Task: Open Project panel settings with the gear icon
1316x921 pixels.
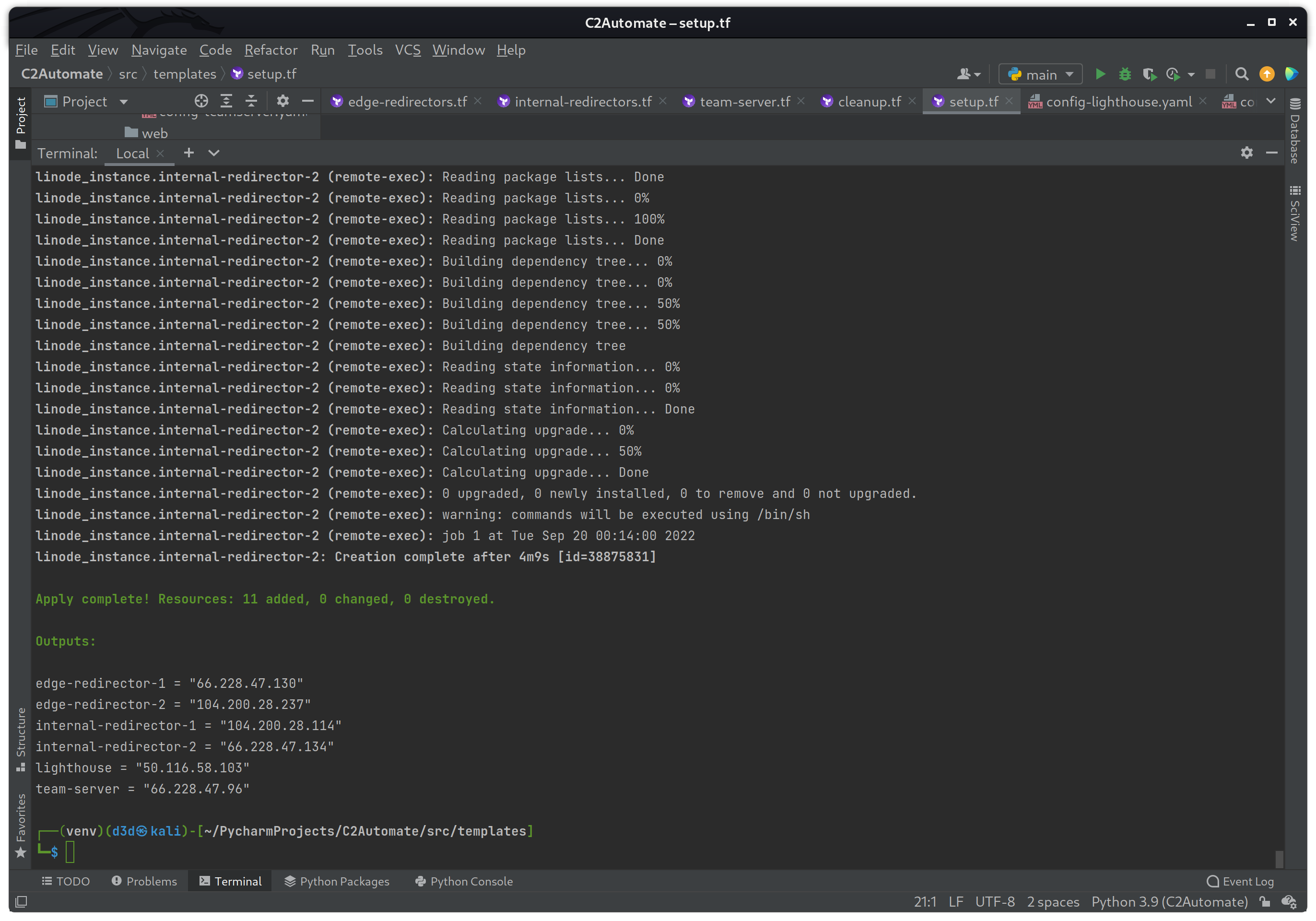Action: pos(283,101)
